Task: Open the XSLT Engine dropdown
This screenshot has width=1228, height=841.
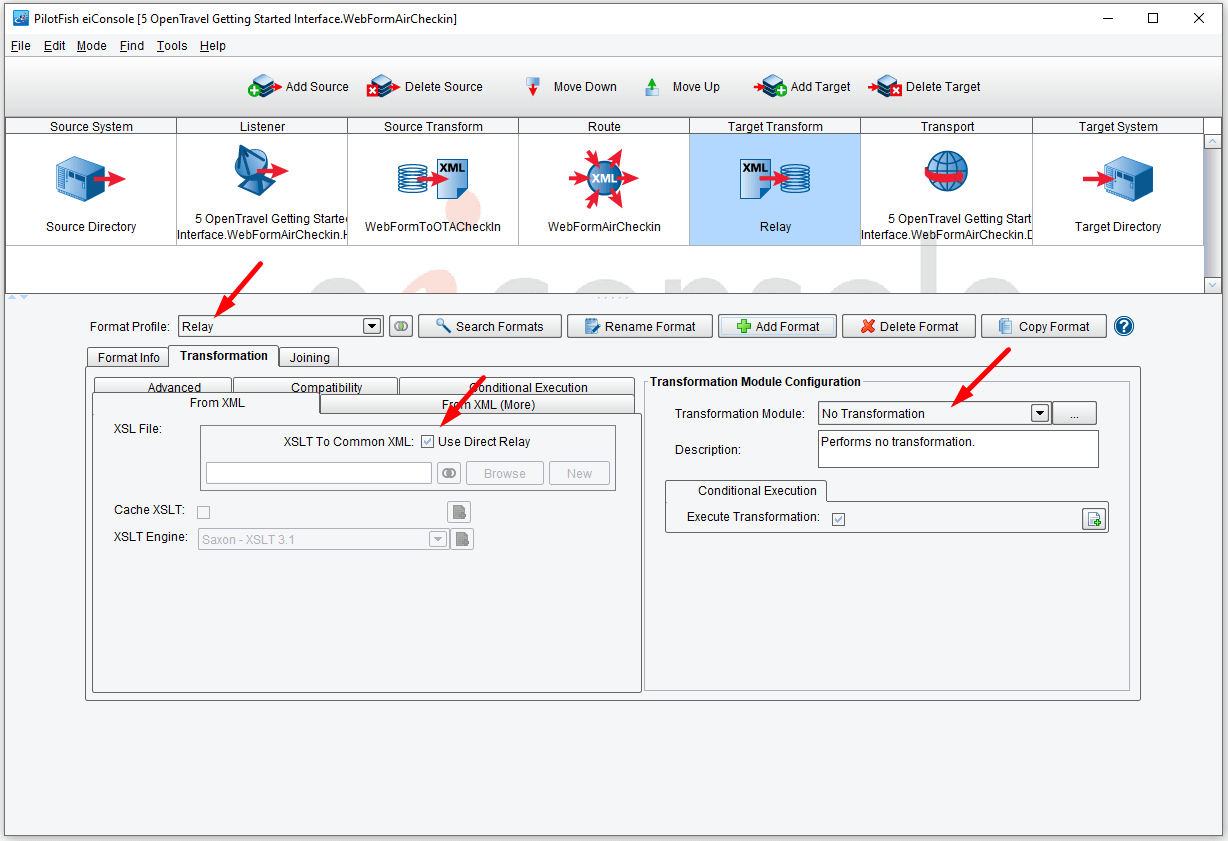Action: pyautogui.click(x=438, y=540)
